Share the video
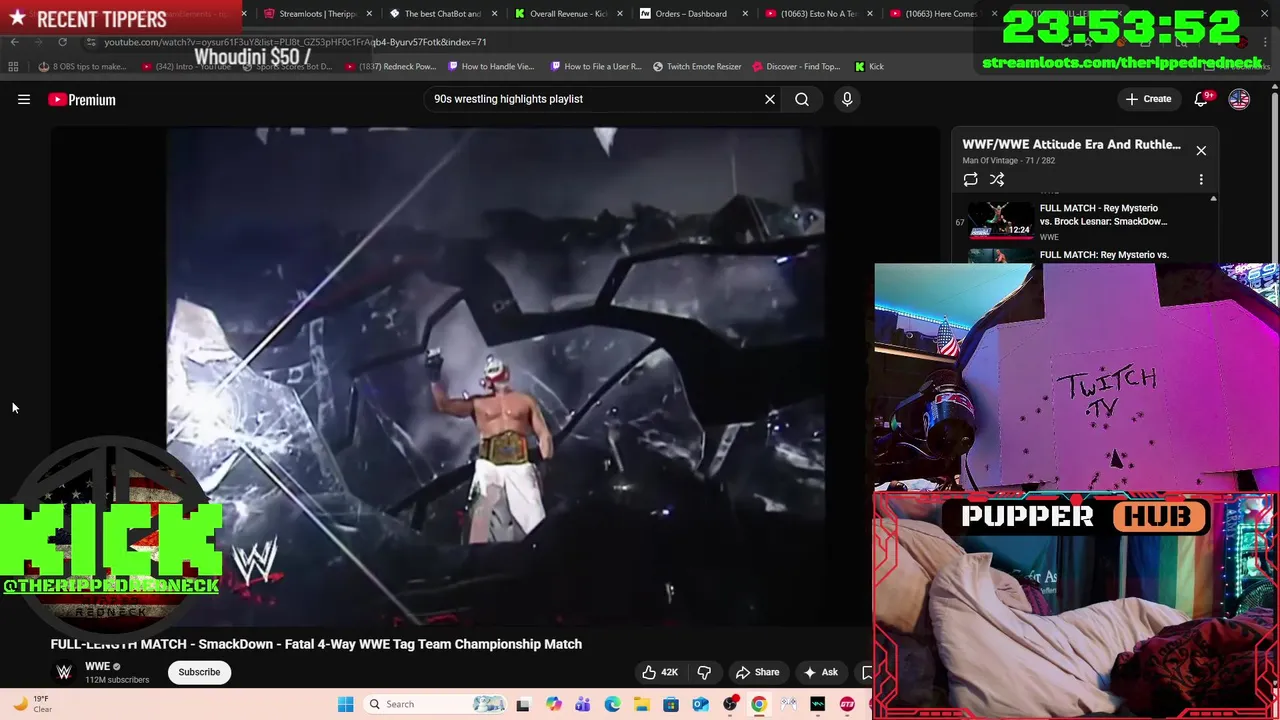Image resolution: width=1280 pixels, height=720 pixels. tap(757, 672)
